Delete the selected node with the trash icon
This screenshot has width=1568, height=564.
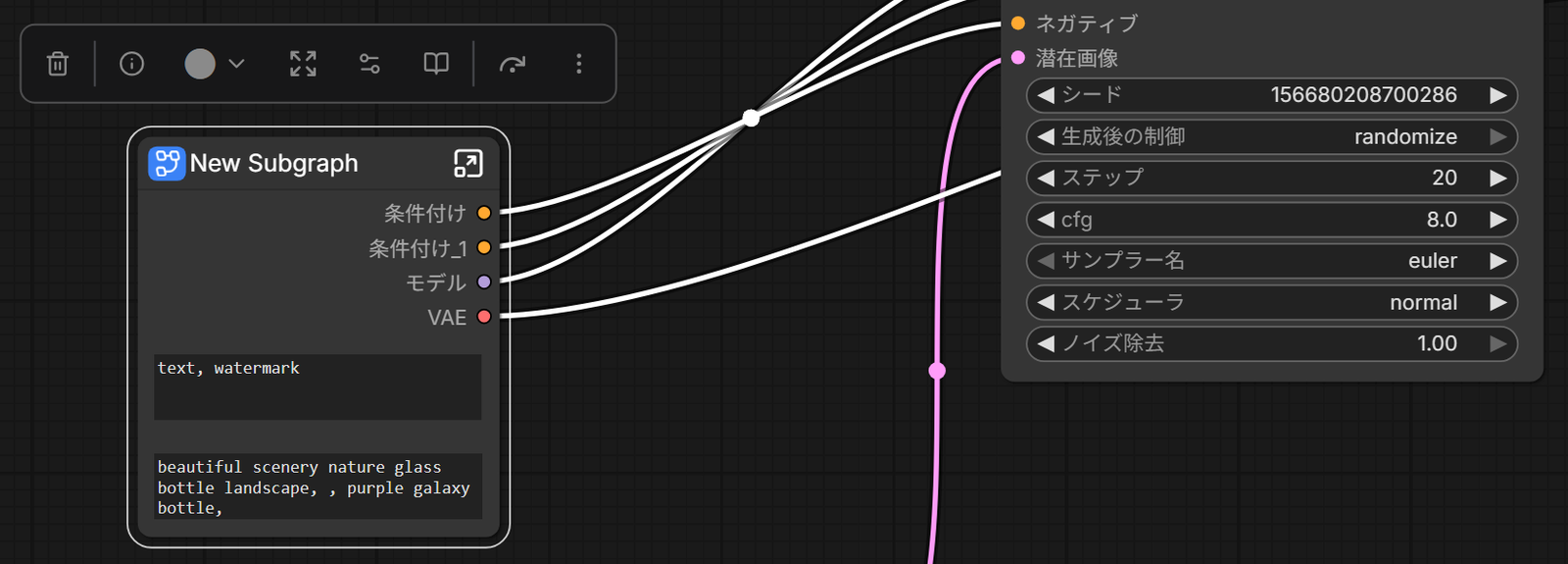pyautogui.click(x=58, y=64)
